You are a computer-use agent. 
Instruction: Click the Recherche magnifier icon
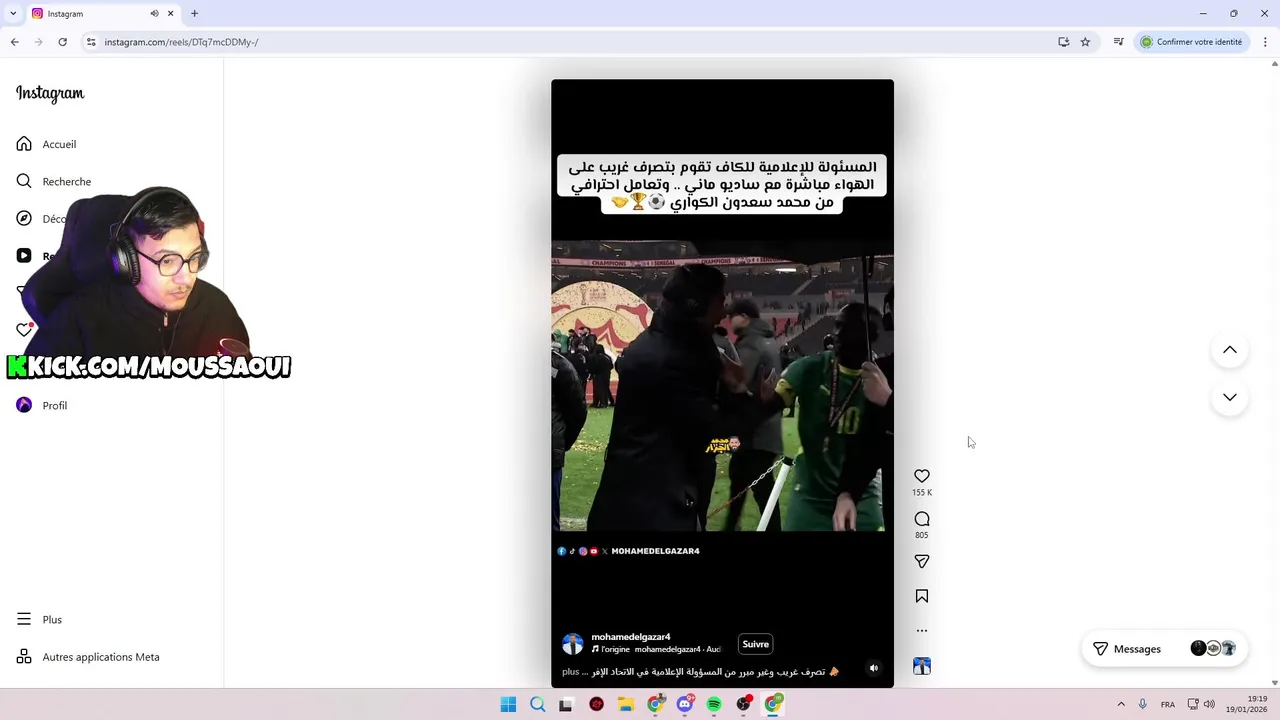(x=24, y=181)
